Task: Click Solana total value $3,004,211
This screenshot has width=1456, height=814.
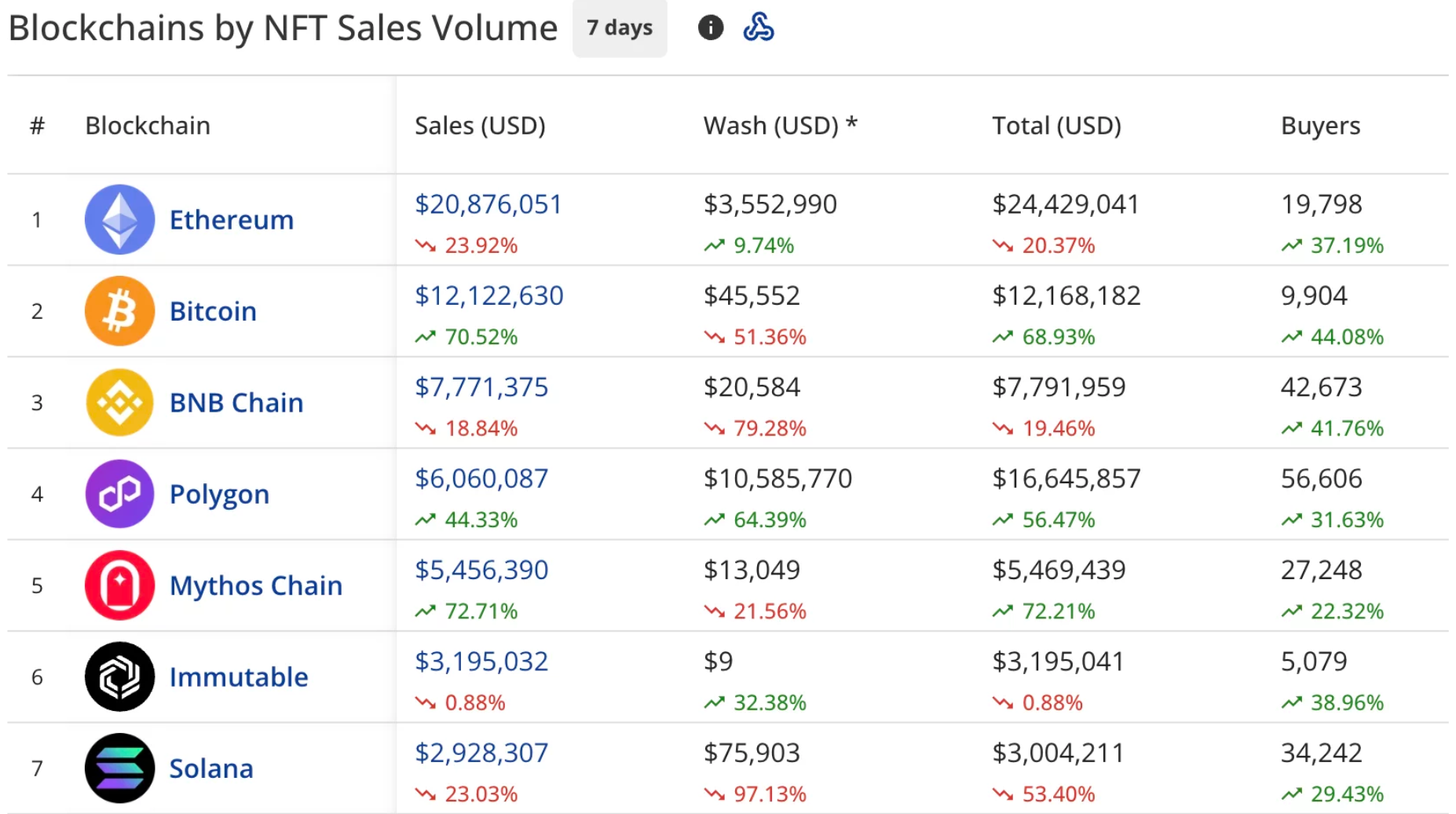Action: click(1058, 753)
